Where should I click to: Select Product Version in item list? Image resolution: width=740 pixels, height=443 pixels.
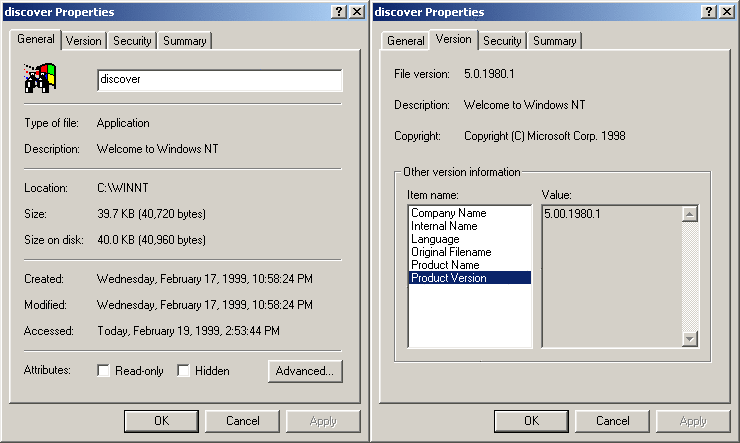470,278
